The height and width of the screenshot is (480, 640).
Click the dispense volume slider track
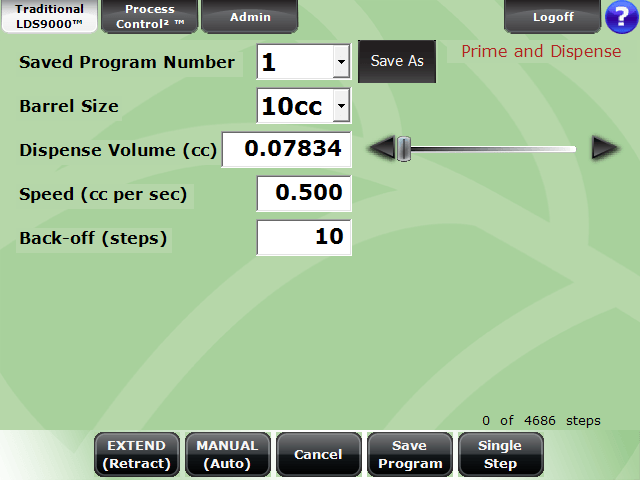(486, 149)
